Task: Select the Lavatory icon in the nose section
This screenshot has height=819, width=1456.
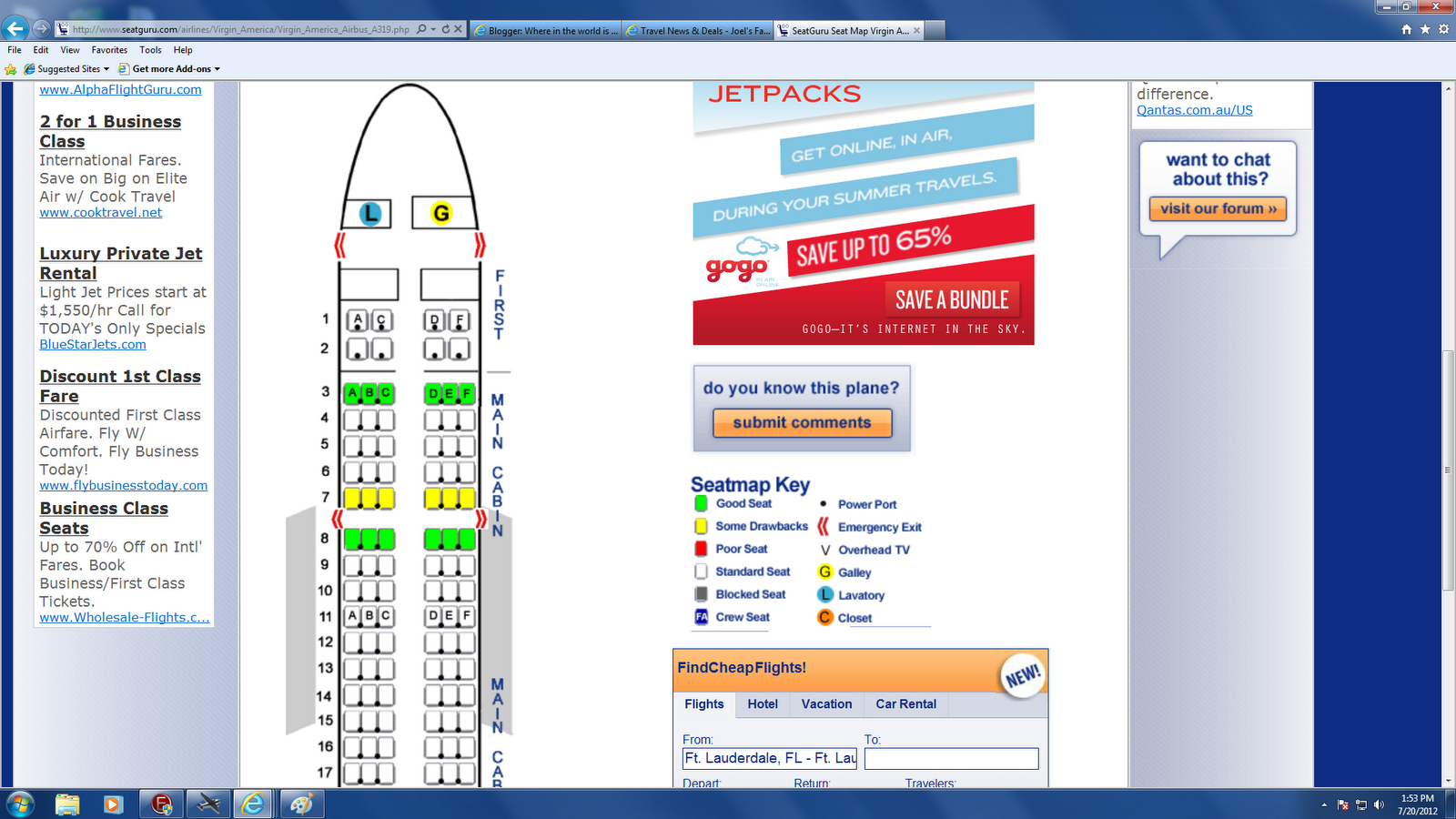Action: 369,214
